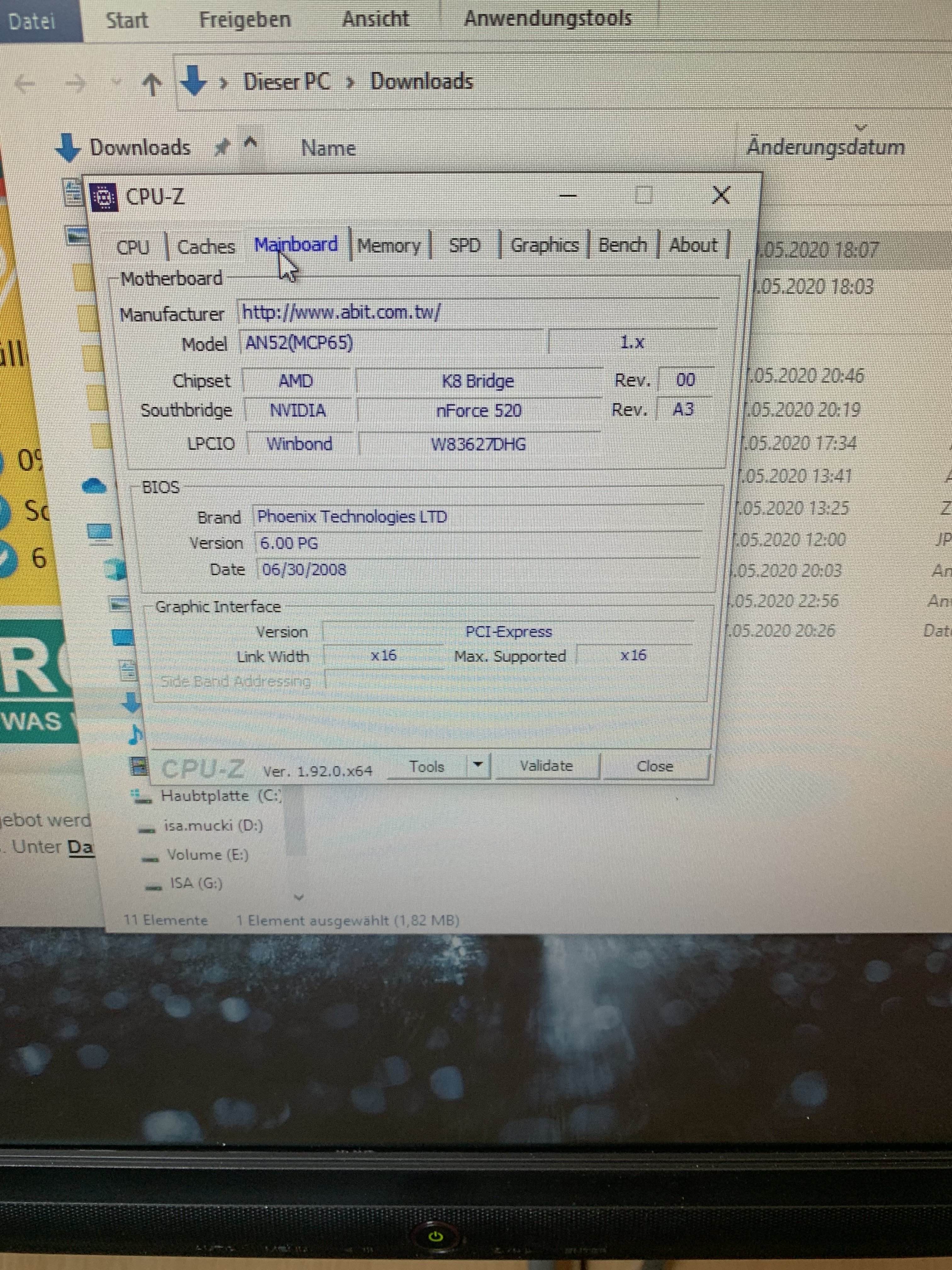Open the Tools dropdown arrow in CPU-Z
The height and width of the screenshot is (1270, 952).
click(478, 765)
